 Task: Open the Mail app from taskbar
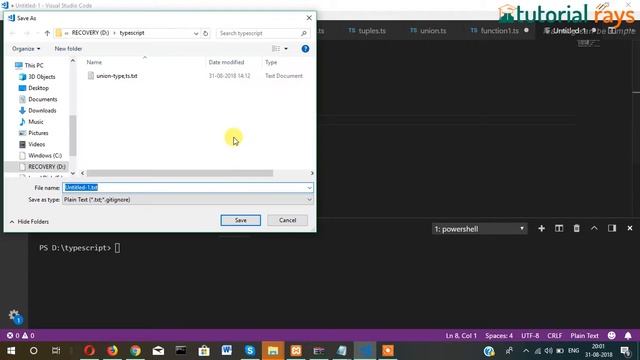click(158, 351)
